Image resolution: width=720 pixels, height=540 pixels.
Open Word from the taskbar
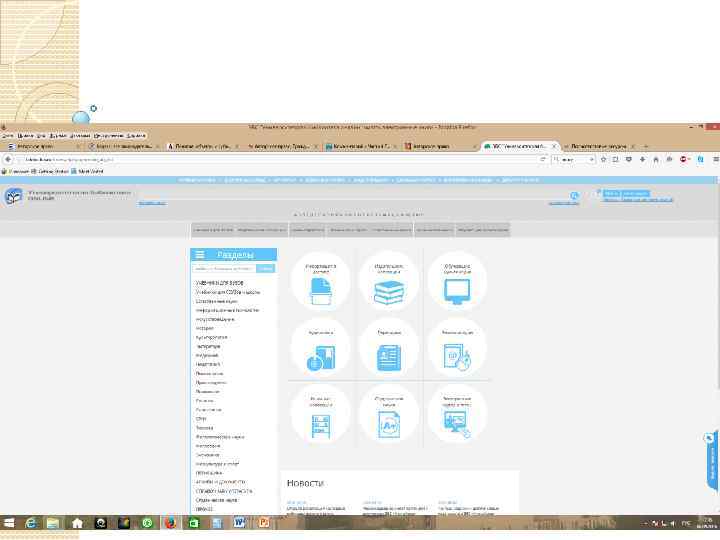[x=239, y=523]
